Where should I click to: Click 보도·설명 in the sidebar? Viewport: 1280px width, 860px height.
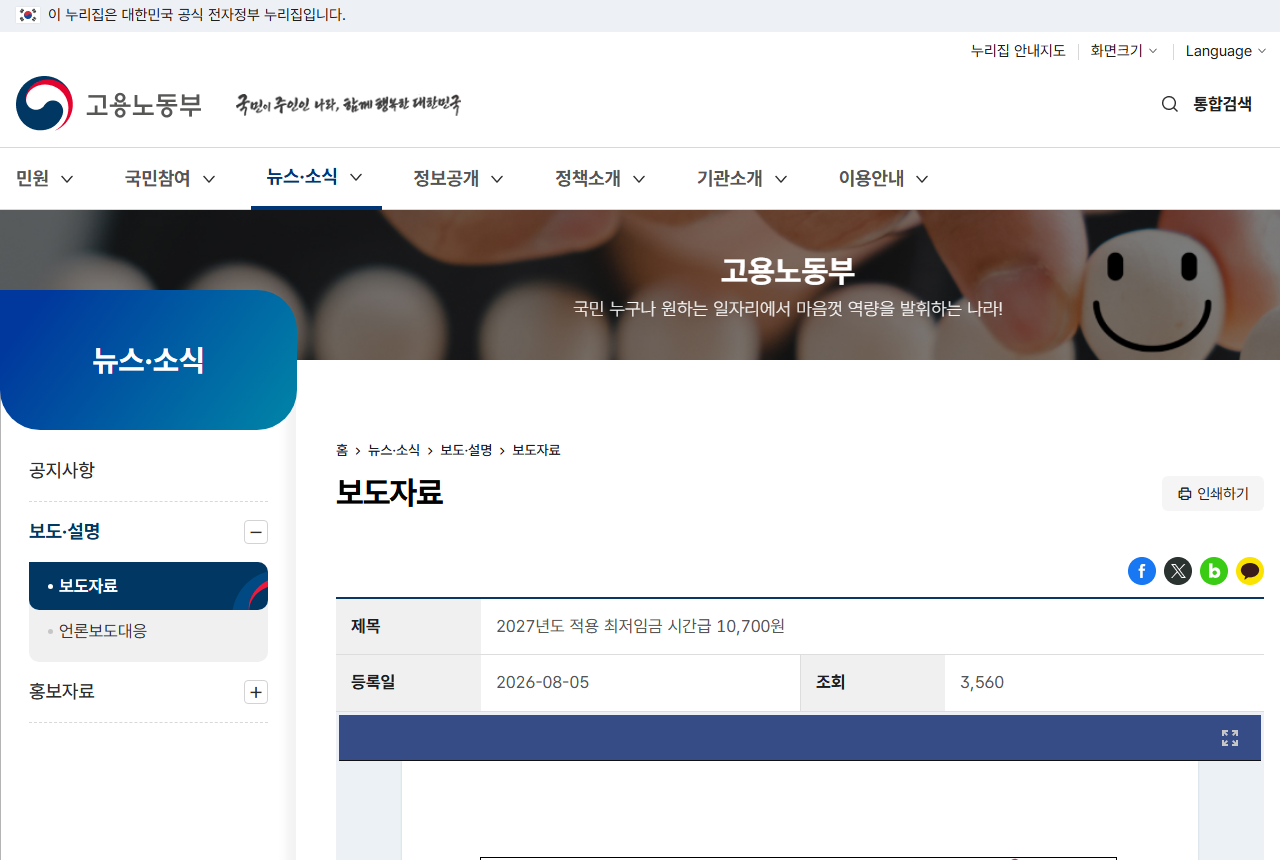65,531
